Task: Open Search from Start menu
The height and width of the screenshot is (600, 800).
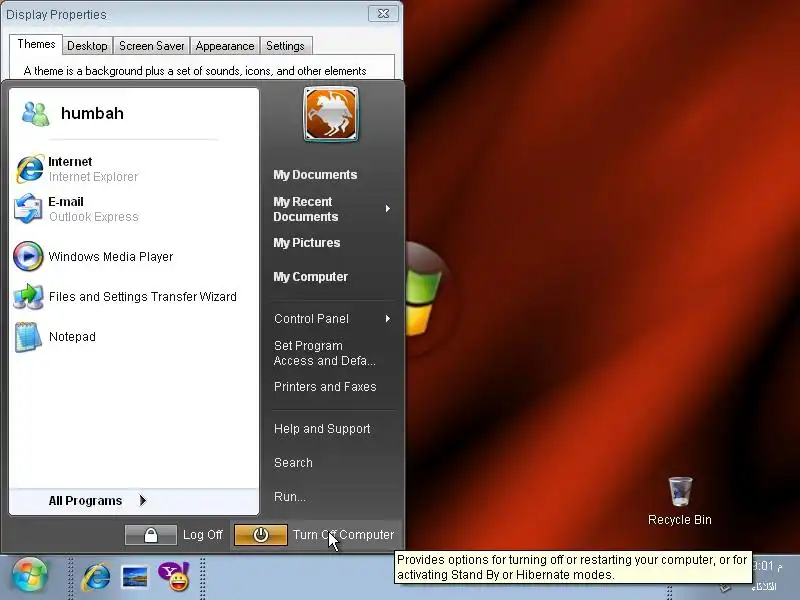Action: pyautogui.click(x=293, y=463)
